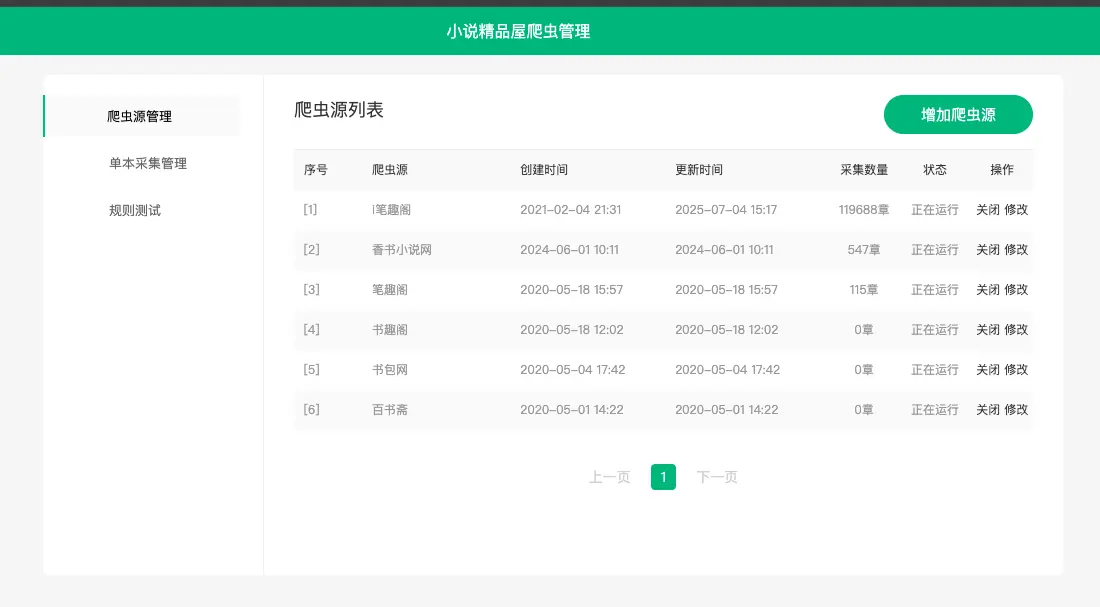Select the 书包网 source name
This screenshot has width=1100, height=607.
pyautogui.click(x=389, y=370)
